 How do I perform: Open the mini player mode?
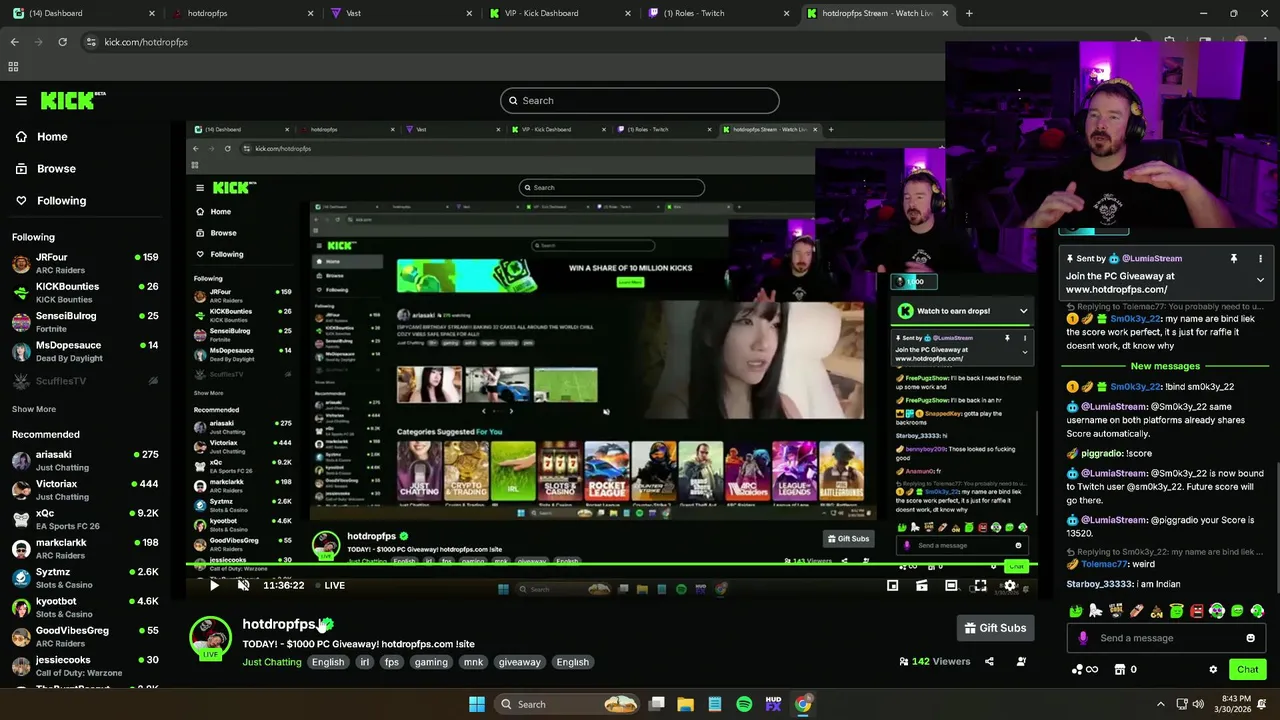tap(892, 586)
